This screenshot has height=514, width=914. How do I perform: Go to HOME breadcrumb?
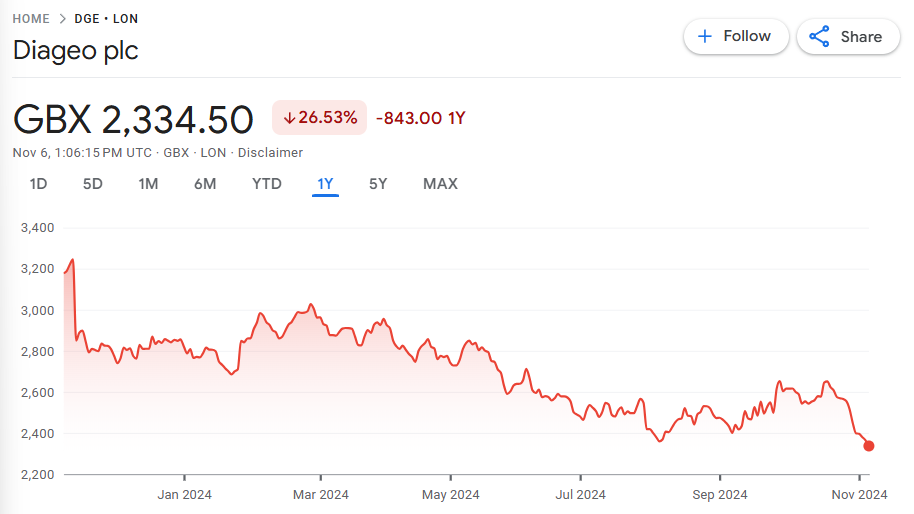coord(30,19)
